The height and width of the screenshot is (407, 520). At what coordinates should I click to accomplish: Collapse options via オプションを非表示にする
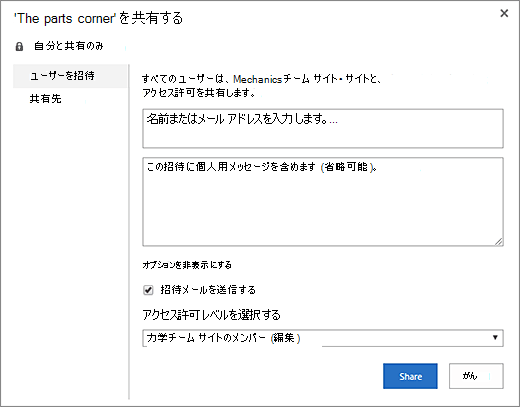pyautogui.click(x=187, y=265)
